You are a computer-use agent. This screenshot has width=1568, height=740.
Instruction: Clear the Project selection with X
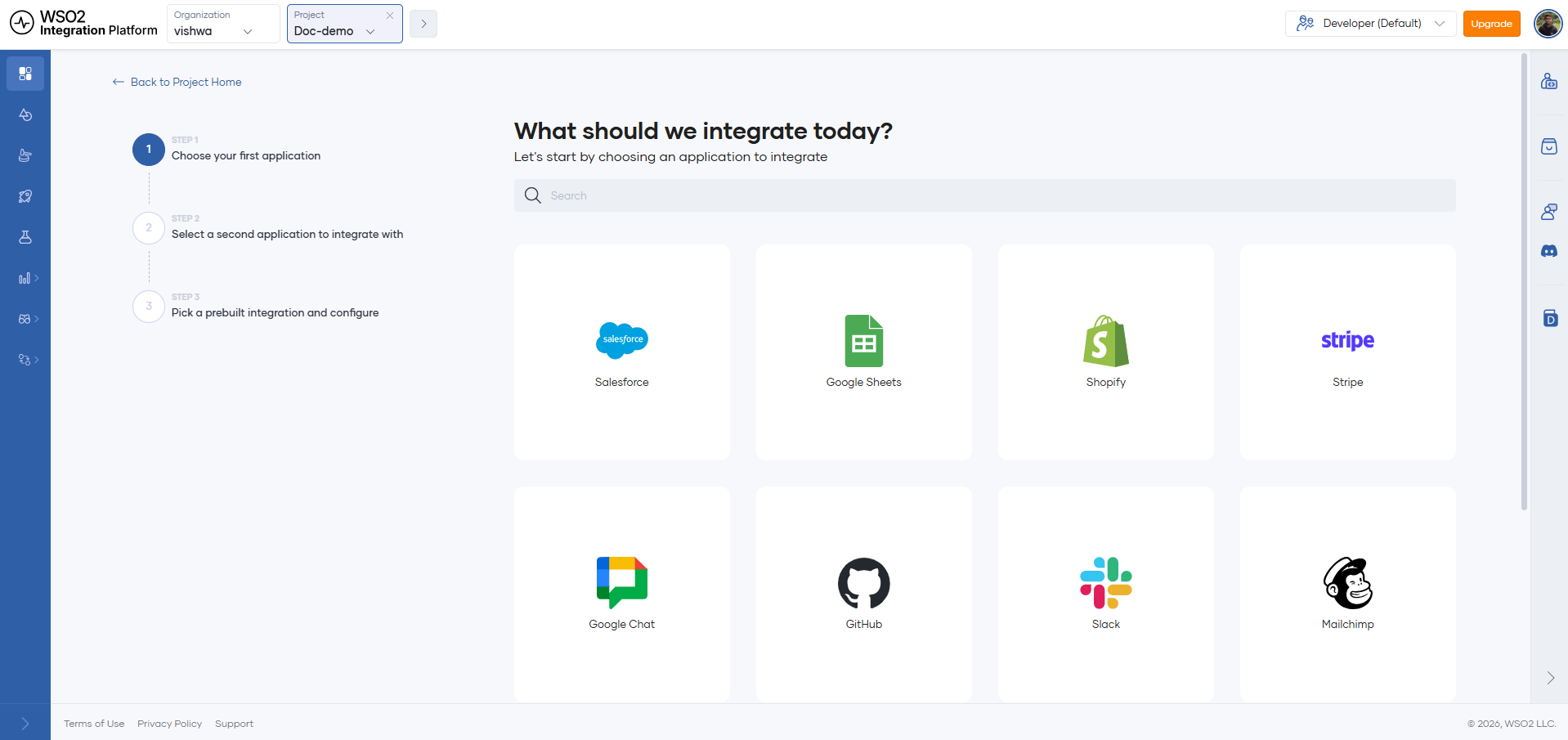[390, 16]
